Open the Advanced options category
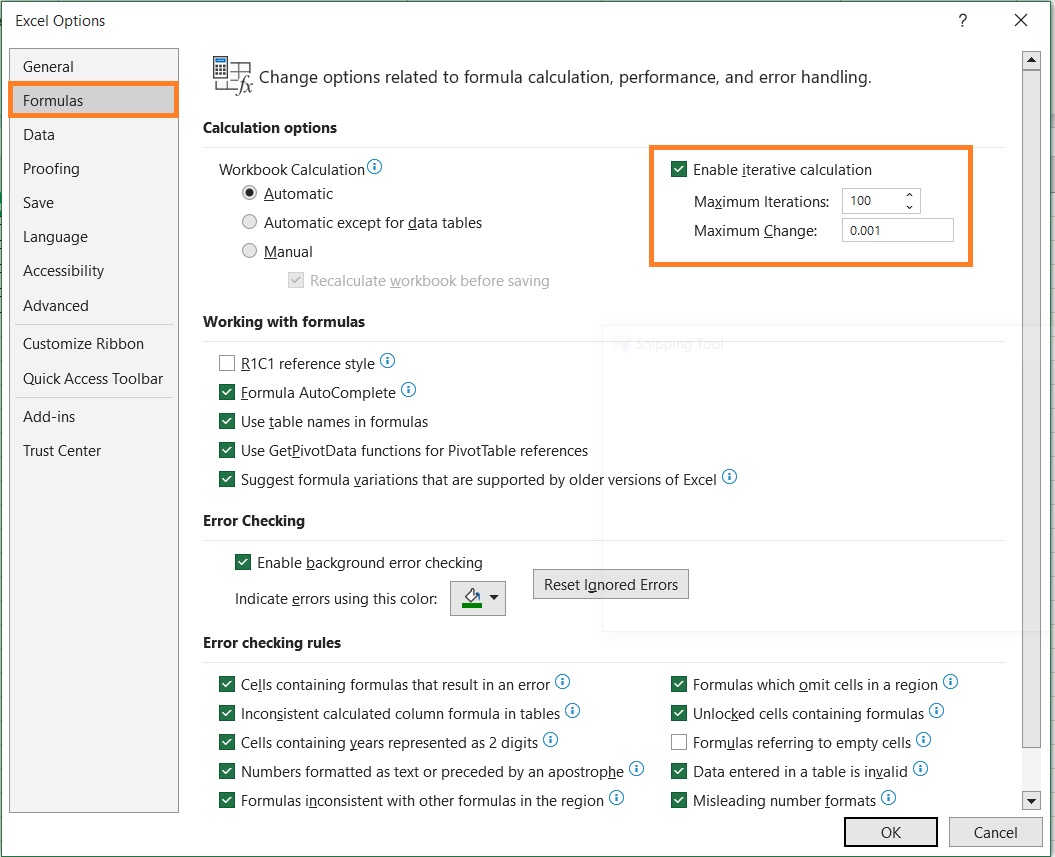Viewport: 1055px width, 857px height. click(x=94, y=305)
